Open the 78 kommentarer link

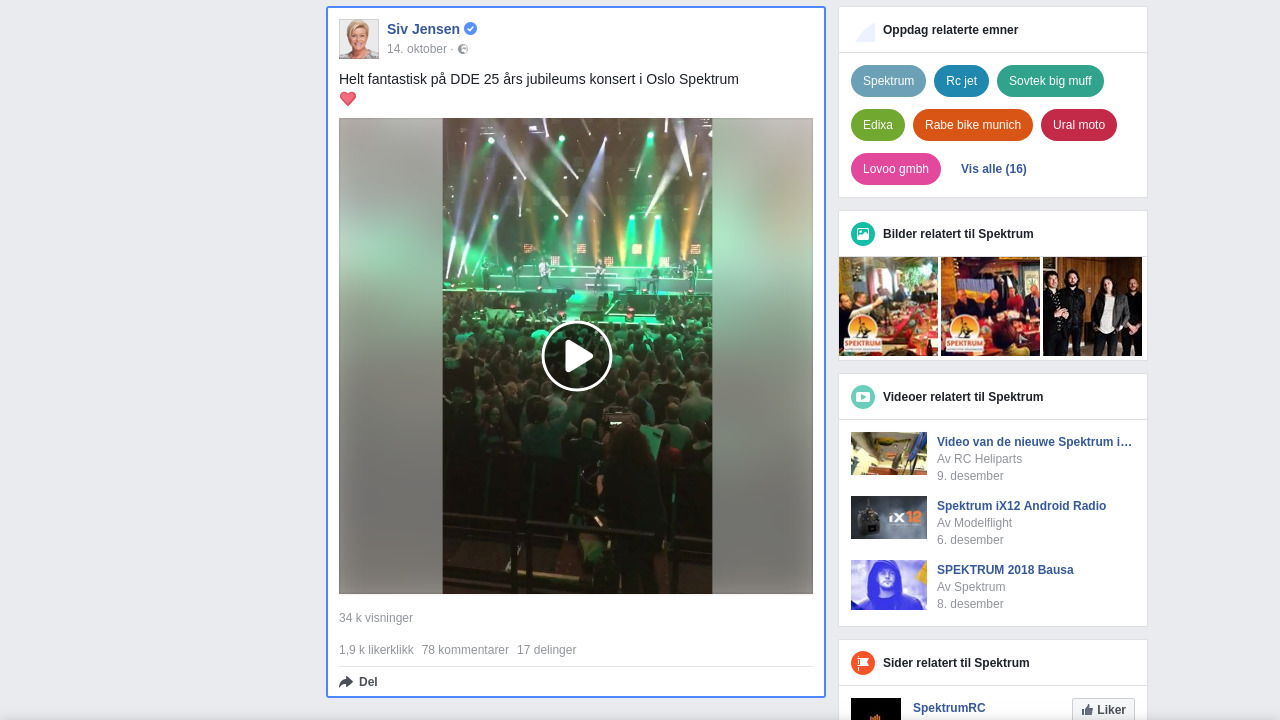coord(465,650)
